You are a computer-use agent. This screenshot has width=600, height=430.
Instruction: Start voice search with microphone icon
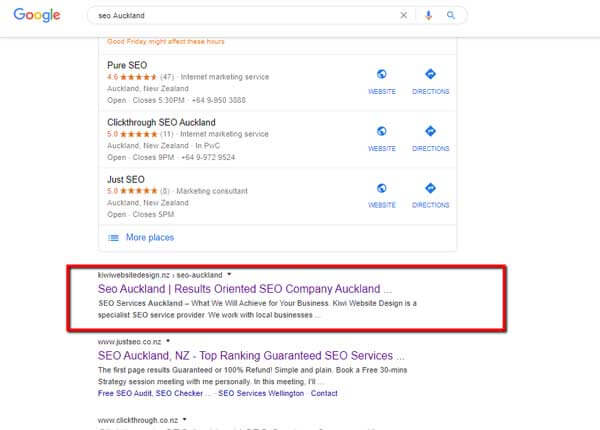tap(429, 16)
